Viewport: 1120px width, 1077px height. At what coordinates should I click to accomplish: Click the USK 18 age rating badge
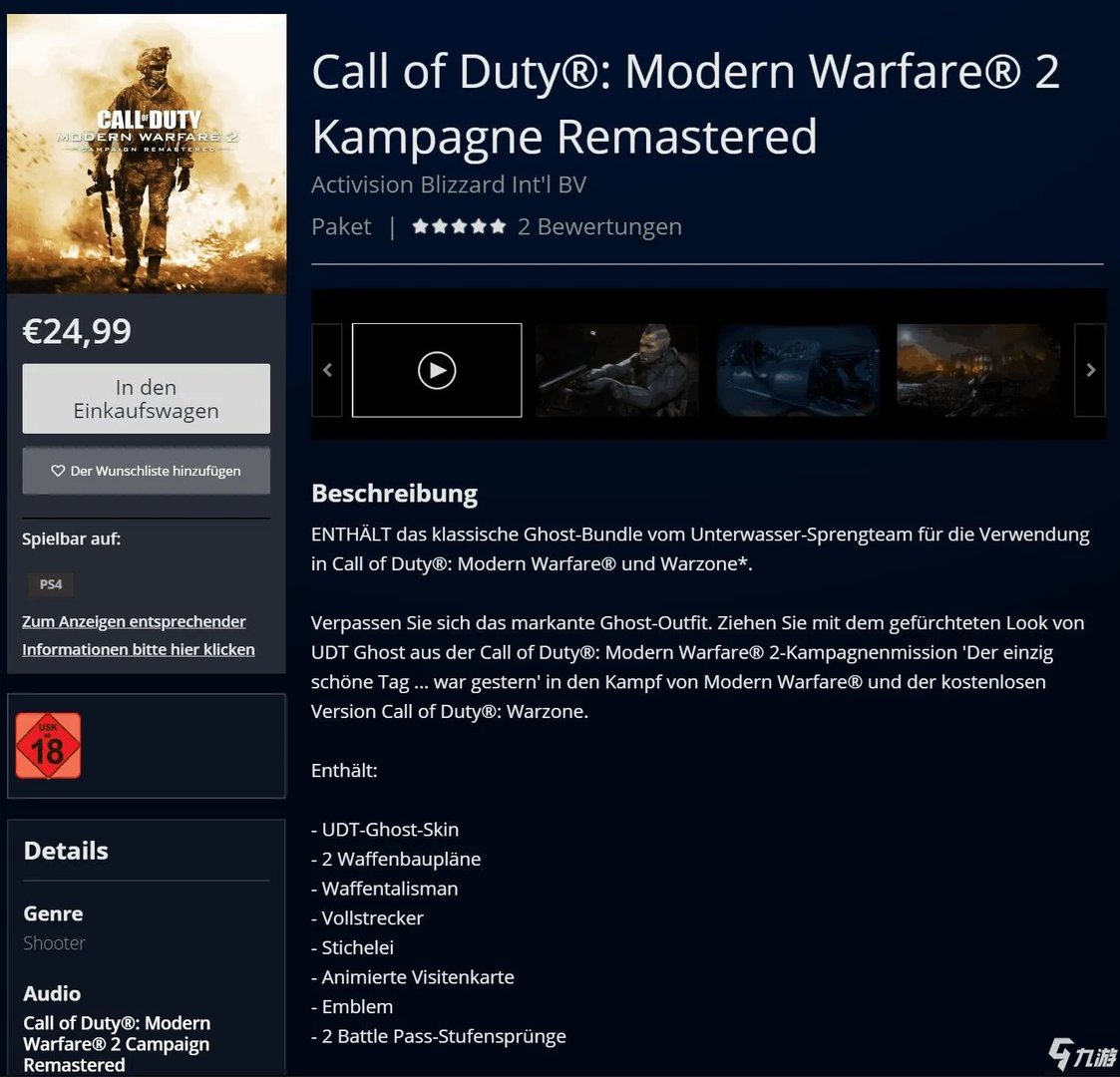48,746
